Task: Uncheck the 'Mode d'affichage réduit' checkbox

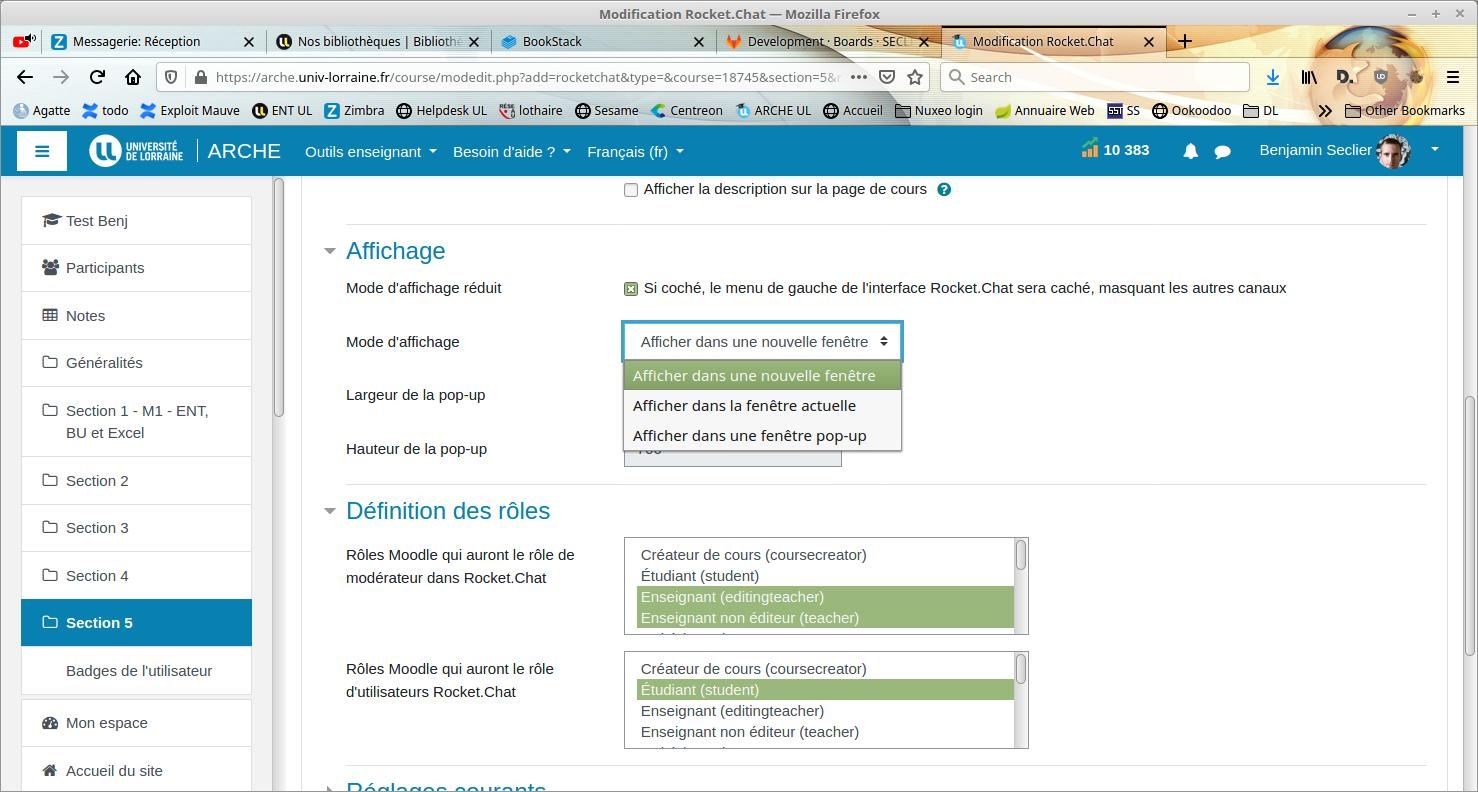Action: tap(631, 289)
